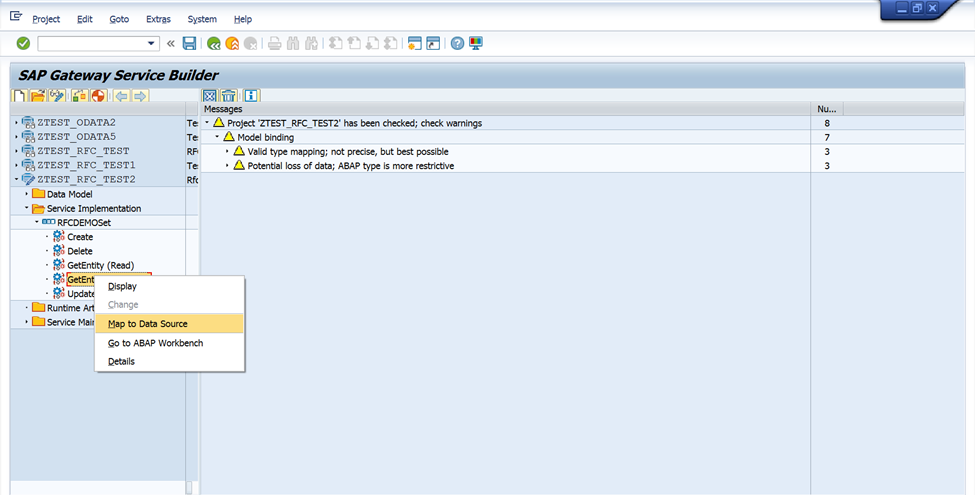Expand 'Potential loss of data' warning row
Viewport: 975px width, 495px height.
[x=227, y=165]
